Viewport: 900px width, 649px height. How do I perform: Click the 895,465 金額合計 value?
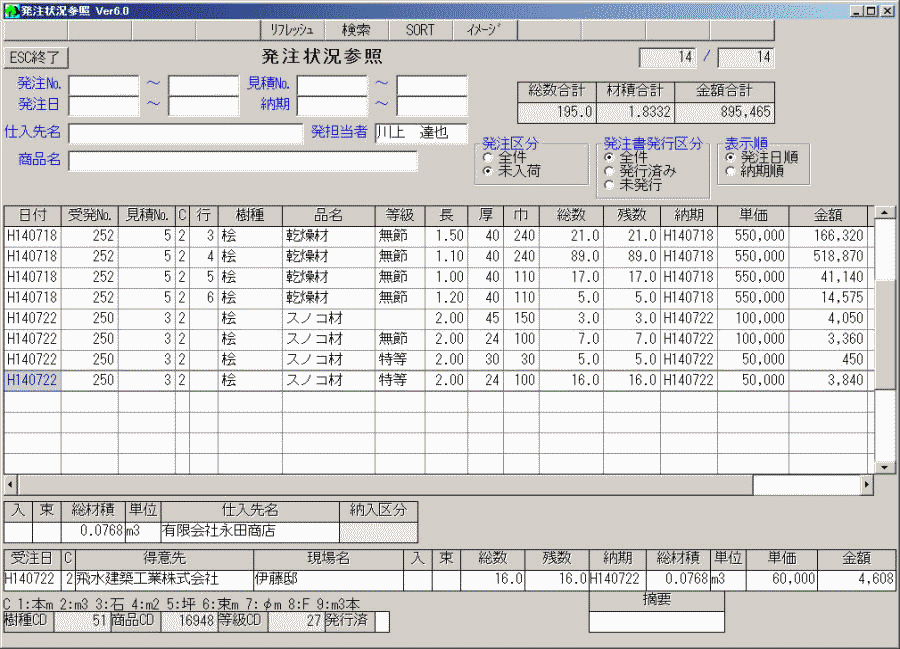click(725, 112)
